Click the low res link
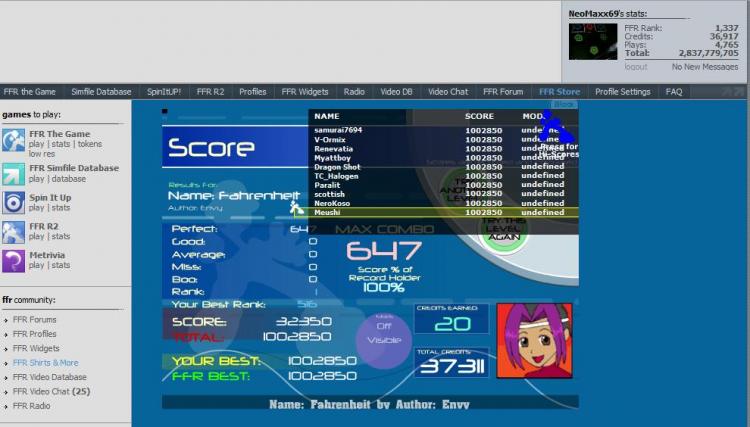 (42, 154)
